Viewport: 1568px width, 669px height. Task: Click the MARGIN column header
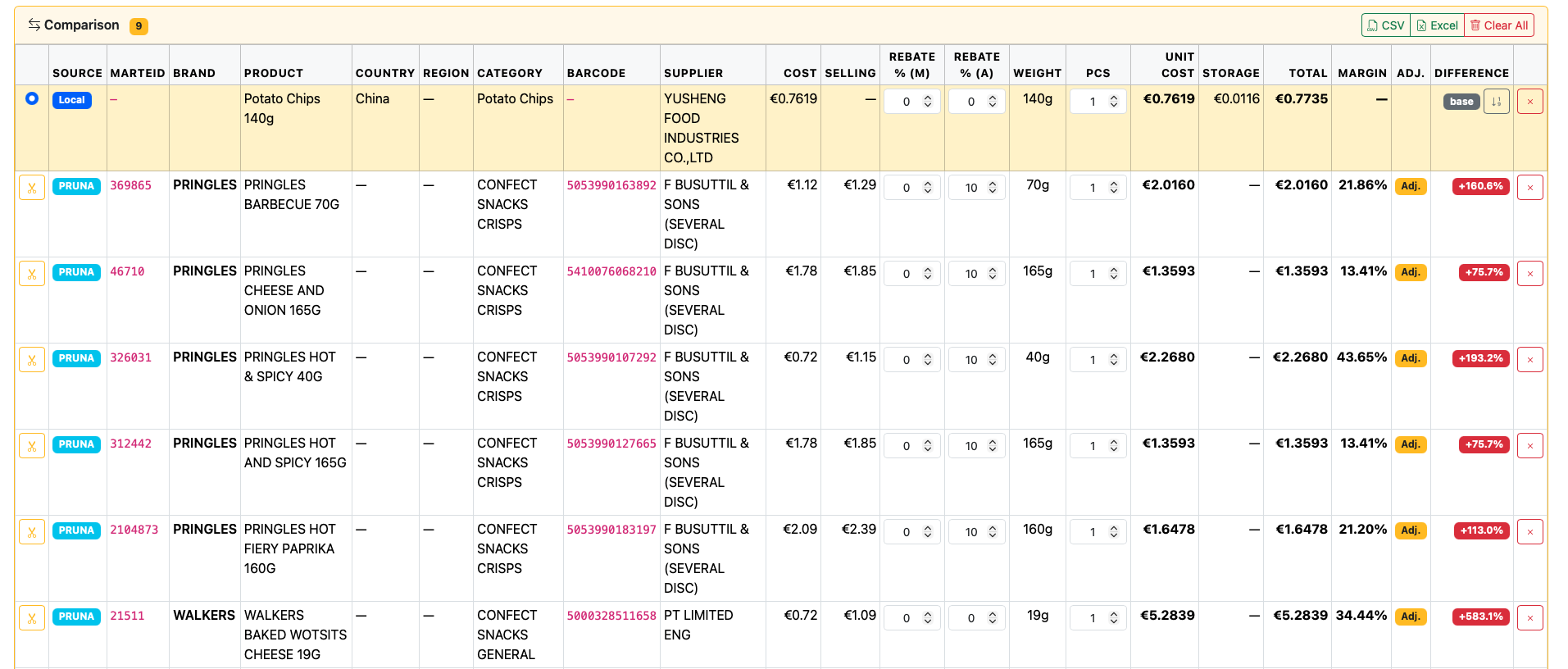(x=1361, y=73)
